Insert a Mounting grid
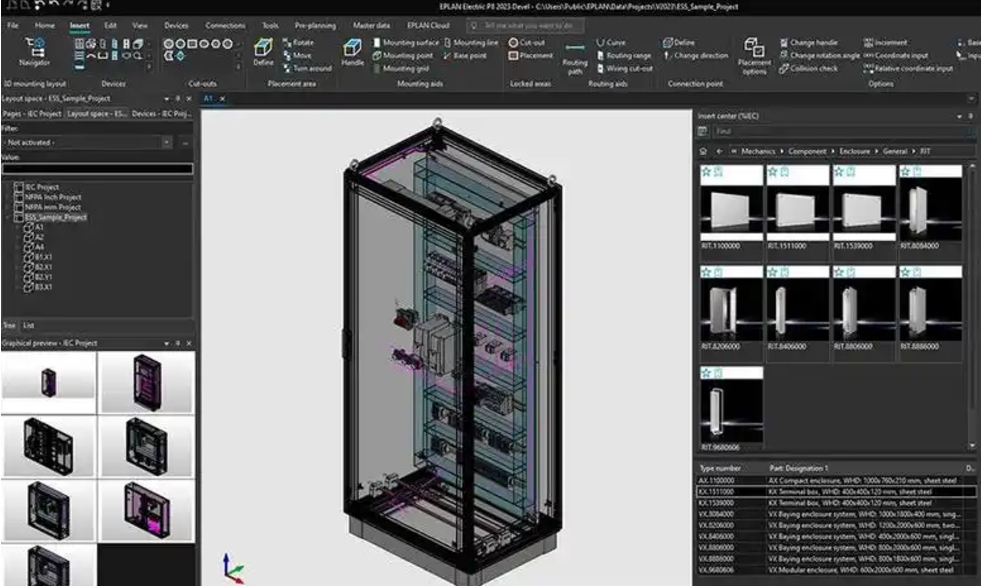The image size is (981, 586). point(400,69)
